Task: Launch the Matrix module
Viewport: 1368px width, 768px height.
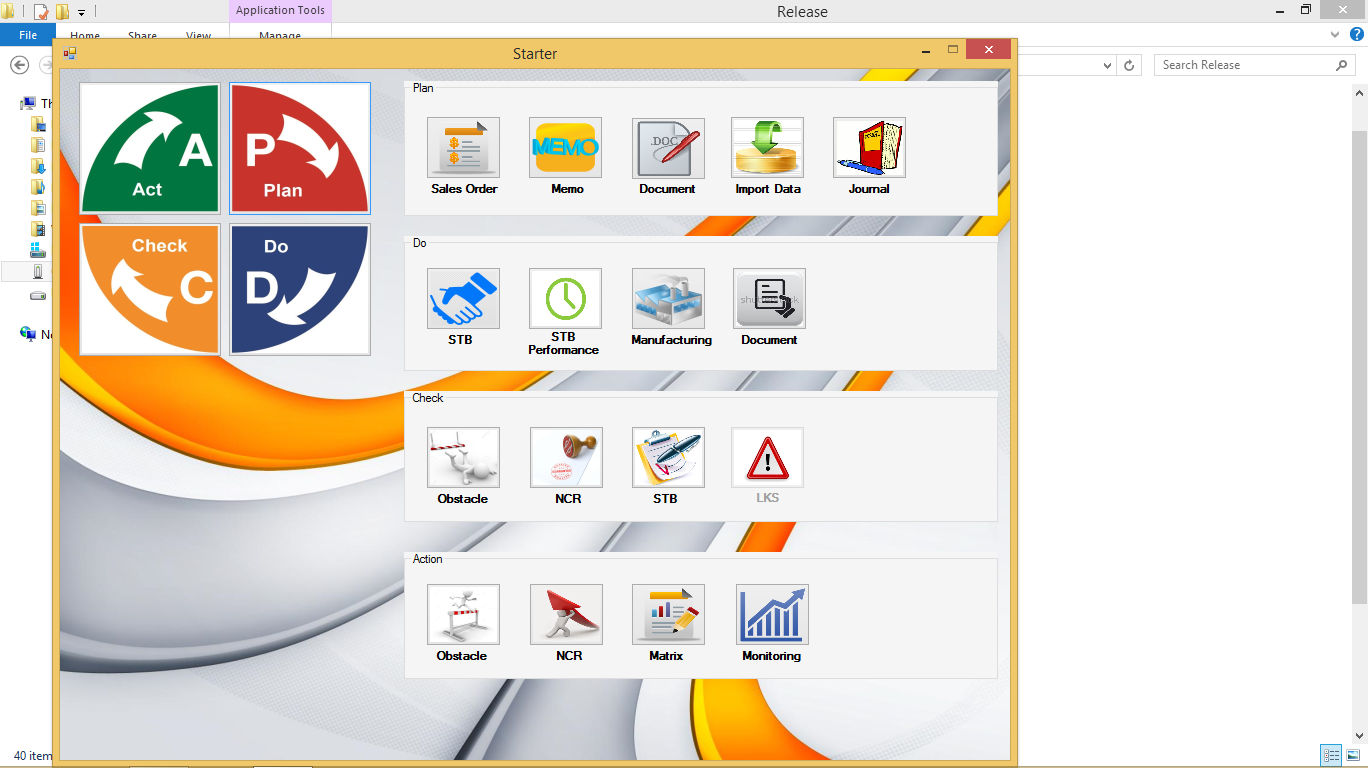Action: coord(668,614)
